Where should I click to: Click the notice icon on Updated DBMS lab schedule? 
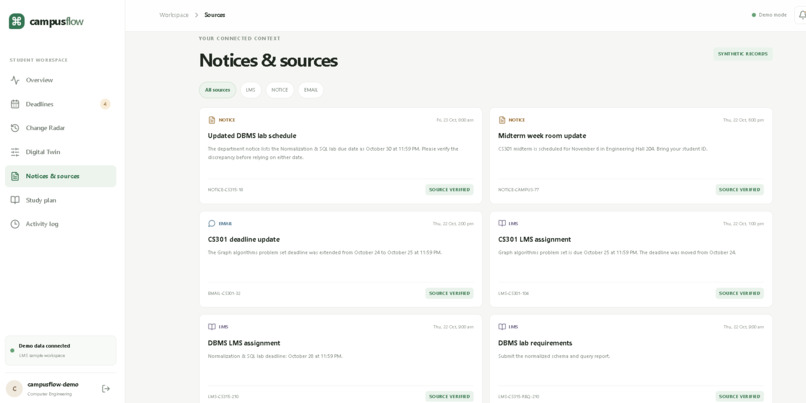point(212,120)
